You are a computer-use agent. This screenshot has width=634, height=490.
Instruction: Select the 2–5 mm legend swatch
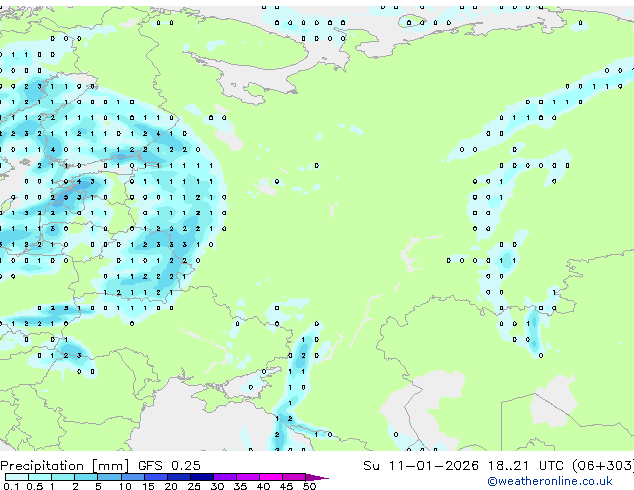(x=86, y=477)
